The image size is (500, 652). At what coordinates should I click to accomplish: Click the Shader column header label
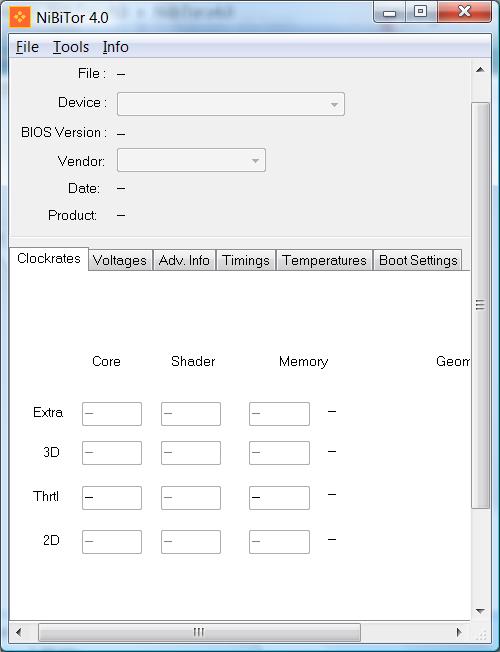click(193, 361)
